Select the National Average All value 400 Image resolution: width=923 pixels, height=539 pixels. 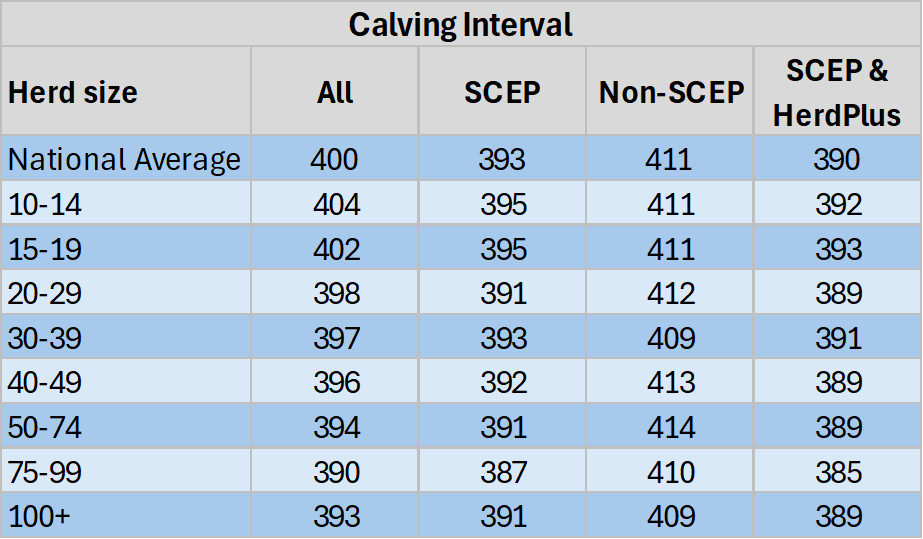pos(335,159)
